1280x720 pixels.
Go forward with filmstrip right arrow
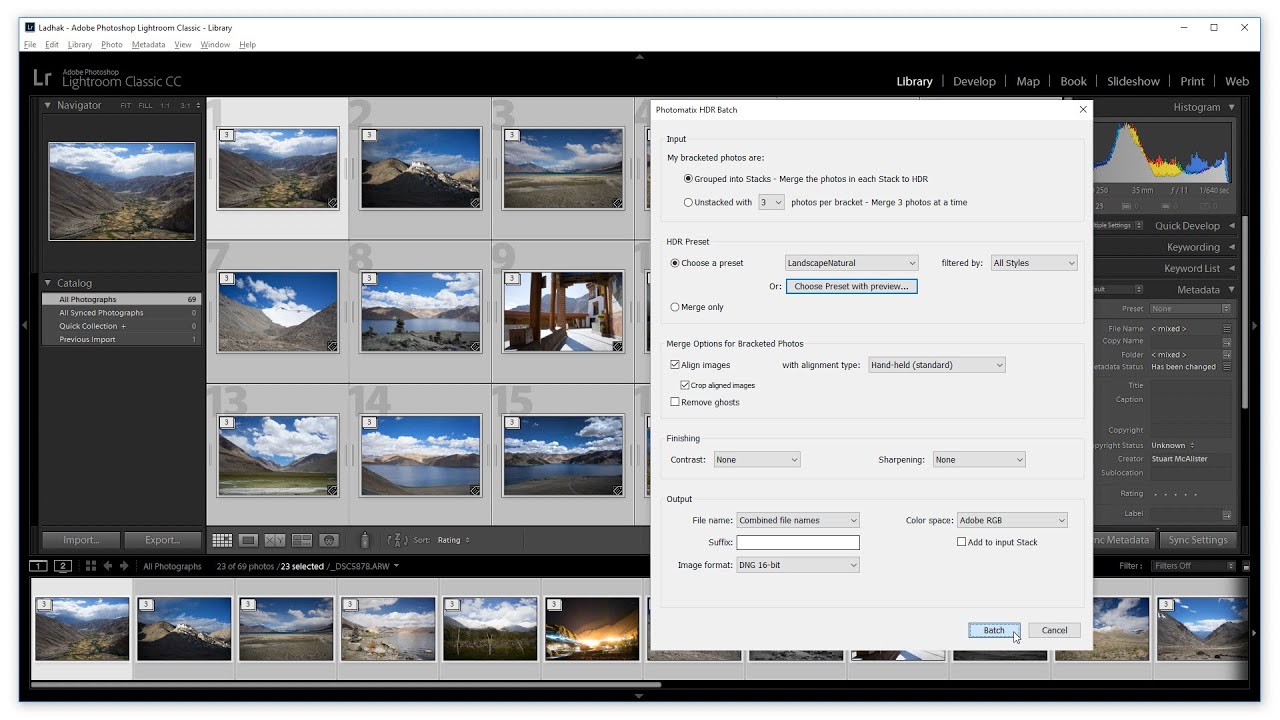124,566
